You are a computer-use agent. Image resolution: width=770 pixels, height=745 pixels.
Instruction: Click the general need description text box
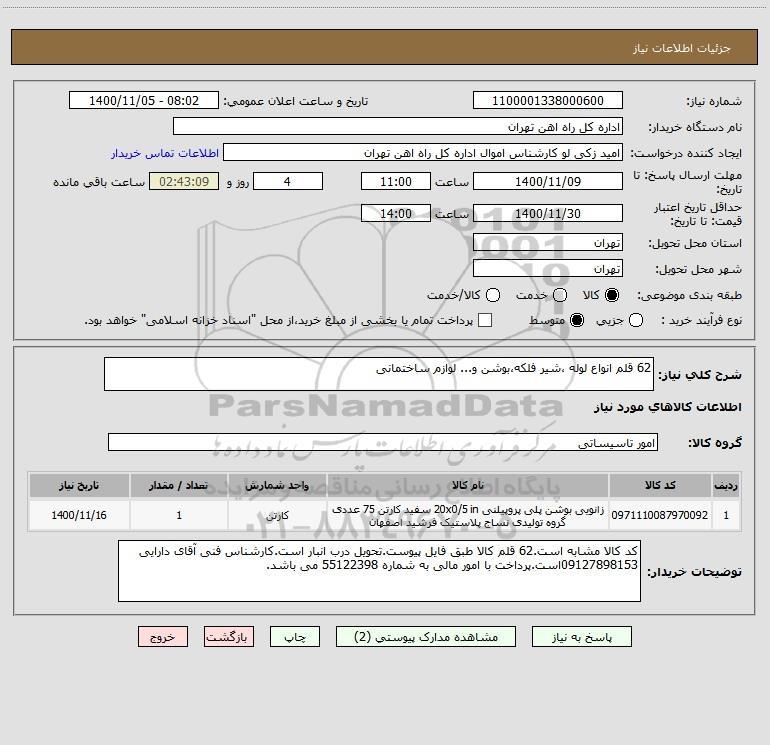[379, 374]
